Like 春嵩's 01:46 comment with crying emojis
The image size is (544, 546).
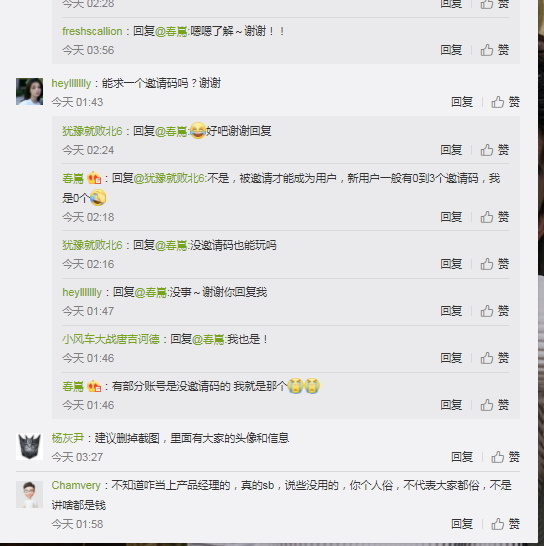(495, 405)
